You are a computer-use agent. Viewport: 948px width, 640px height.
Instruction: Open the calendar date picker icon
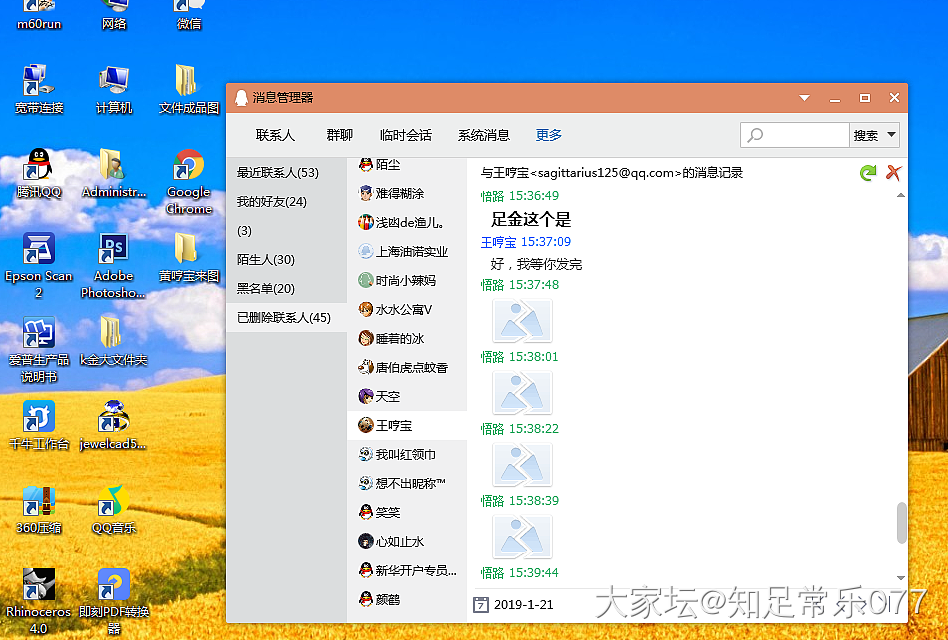click(481, 605)
